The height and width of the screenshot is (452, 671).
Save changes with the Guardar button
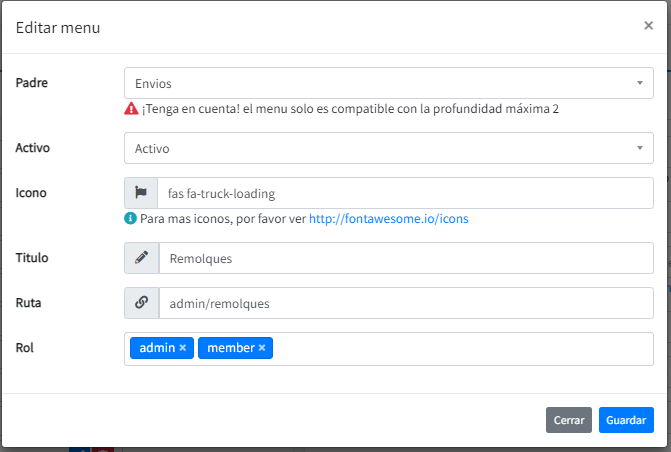[626, 420]
